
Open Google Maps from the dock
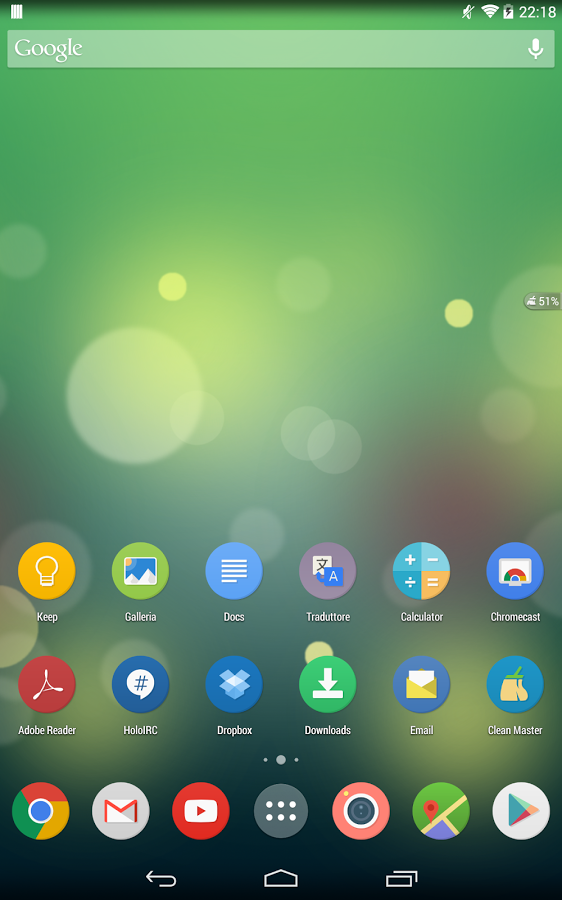(441, 811)
